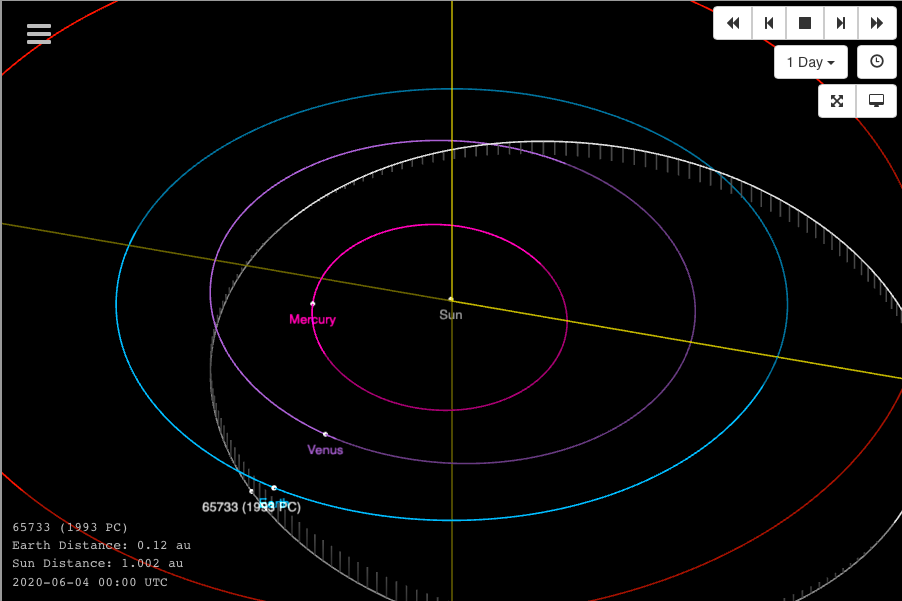902x601 pixels.
Task: Click the Sun label
Action: point(450,315)
